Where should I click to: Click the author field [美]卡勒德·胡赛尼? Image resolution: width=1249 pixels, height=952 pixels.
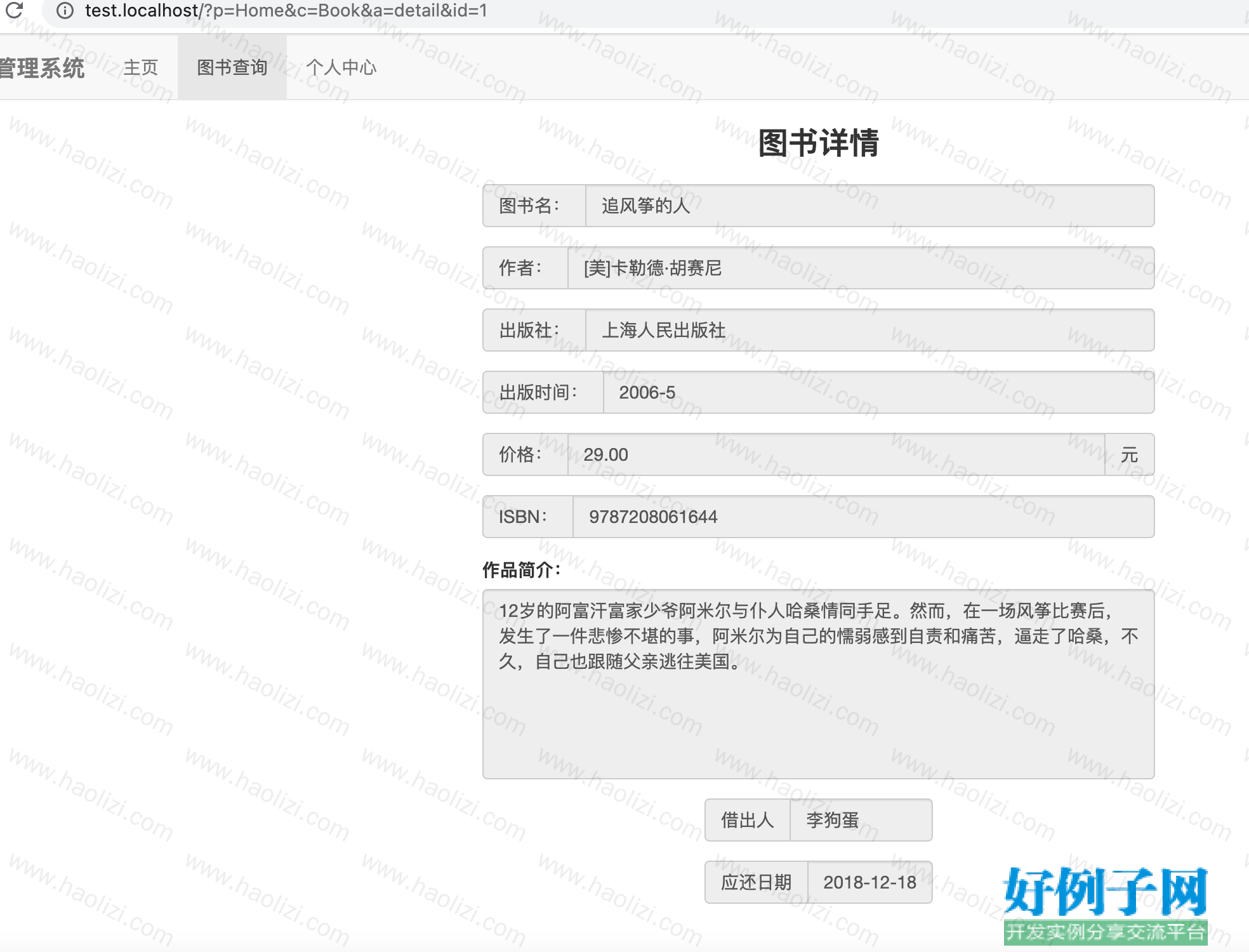click(861, 268)
